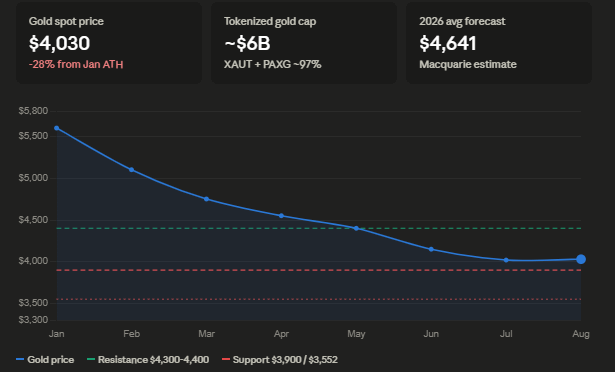This screenshot has height=372, width=615.
Task: Toggle the Resistance $4,300-4,400 legend entry
Action: coord(148,359)
